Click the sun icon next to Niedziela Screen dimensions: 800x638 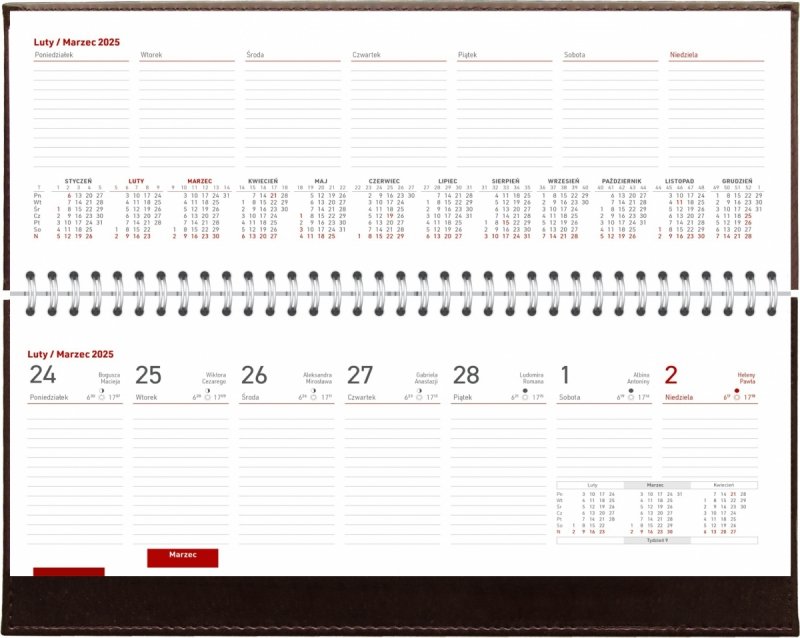[x=737, y=397]
